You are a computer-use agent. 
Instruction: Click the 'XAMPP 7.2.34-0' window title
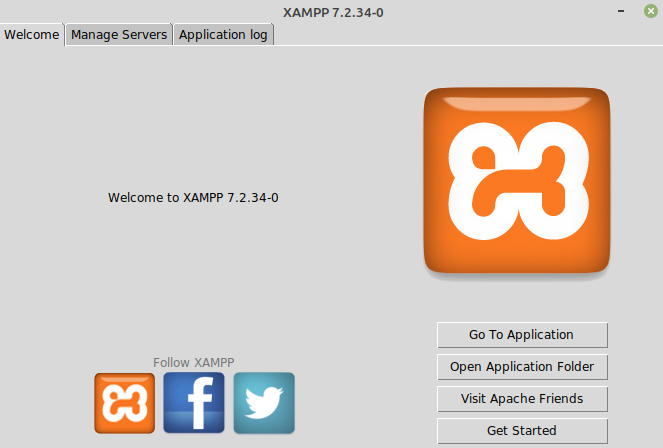coord(331,11)
